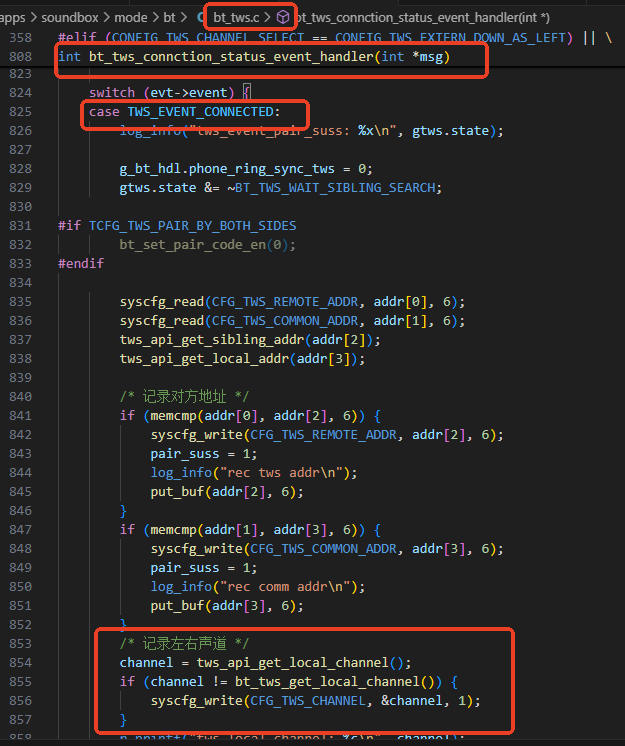625x746 pixels.
Task: Click CFG_TWS_COMMON_ADDR on line 836
Action: (x=284, y=321)
